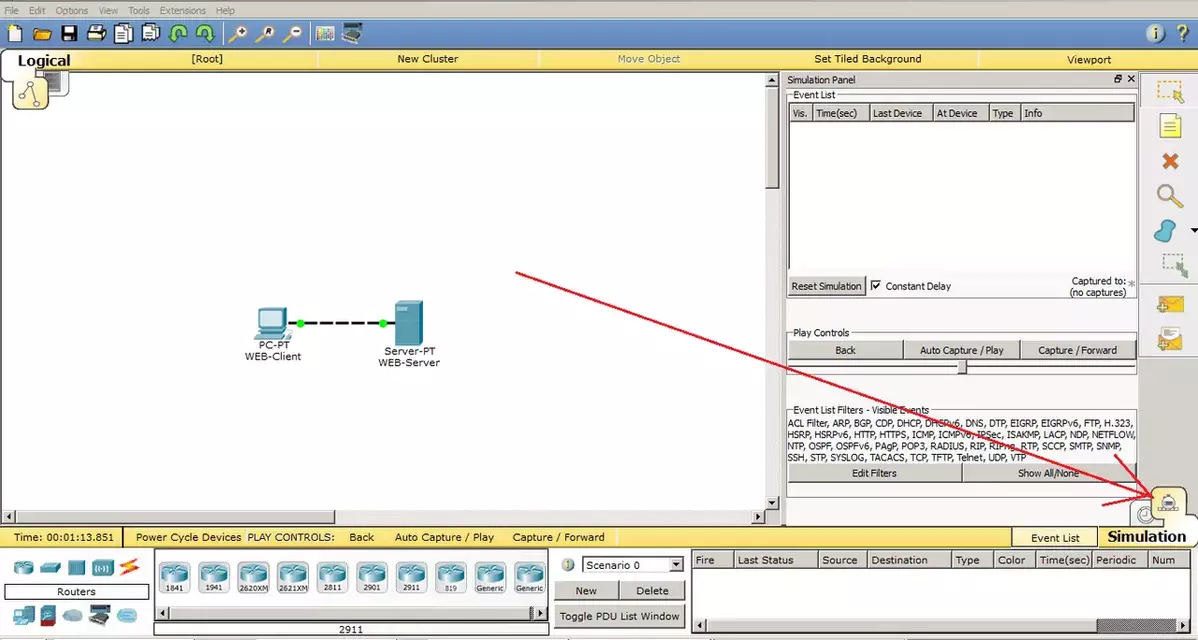Select the Draw Polygon blue shape tool
The image size is (1198, 640).
pos(1165,231)
